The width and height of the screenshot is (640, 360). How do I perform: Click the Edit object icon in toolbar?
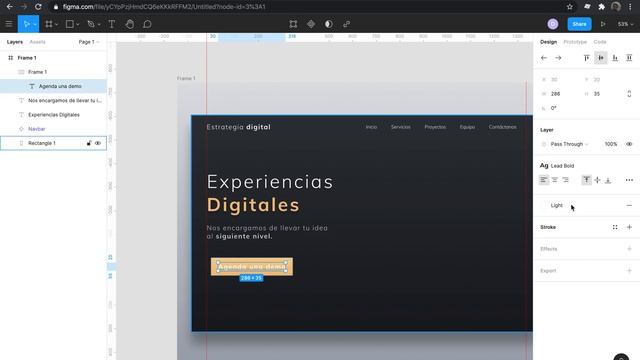293,24
